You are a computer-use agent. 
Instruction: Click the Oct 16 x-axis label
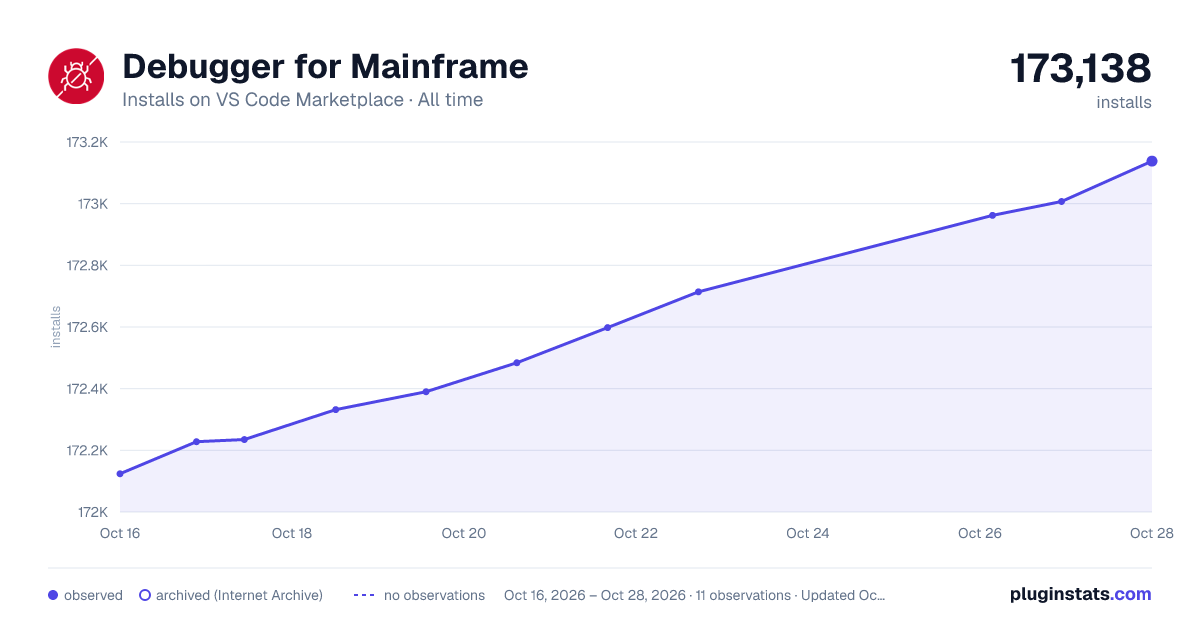pyautogui.click(x=120, y=533)
